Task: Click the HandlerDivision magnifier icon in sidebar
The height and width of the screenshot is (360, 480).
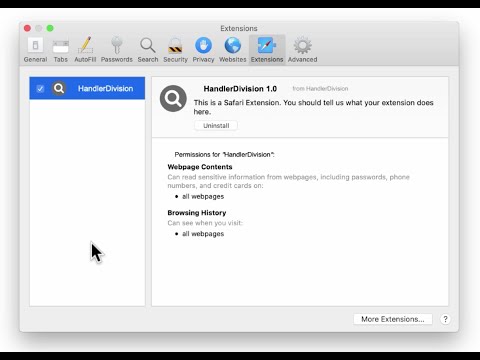Action: pyautogui.click(x=59, y=88)
